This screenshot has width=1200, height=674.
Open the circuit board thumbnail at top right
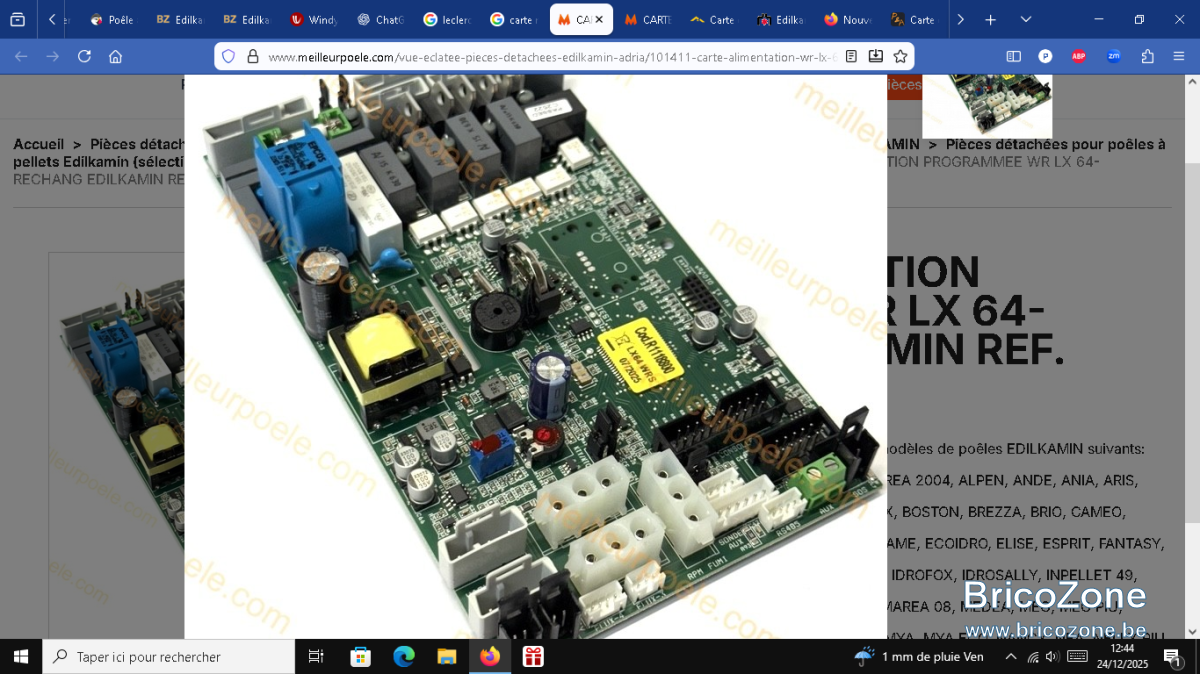click(x=987, y=105)
